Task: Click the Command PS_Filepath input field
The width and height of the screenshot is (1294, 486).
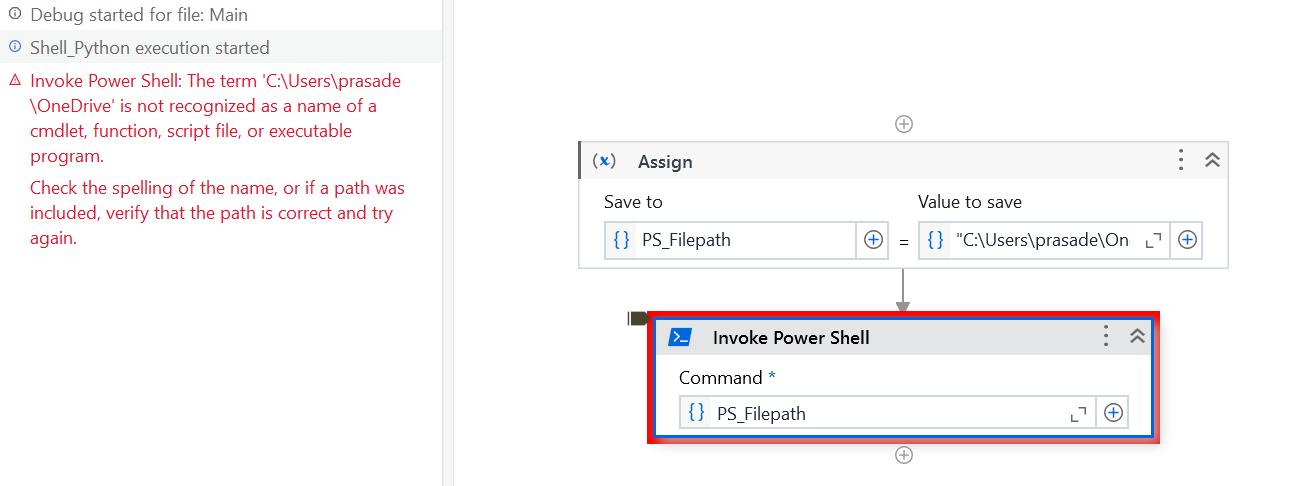Action: (x=885, y=413)
